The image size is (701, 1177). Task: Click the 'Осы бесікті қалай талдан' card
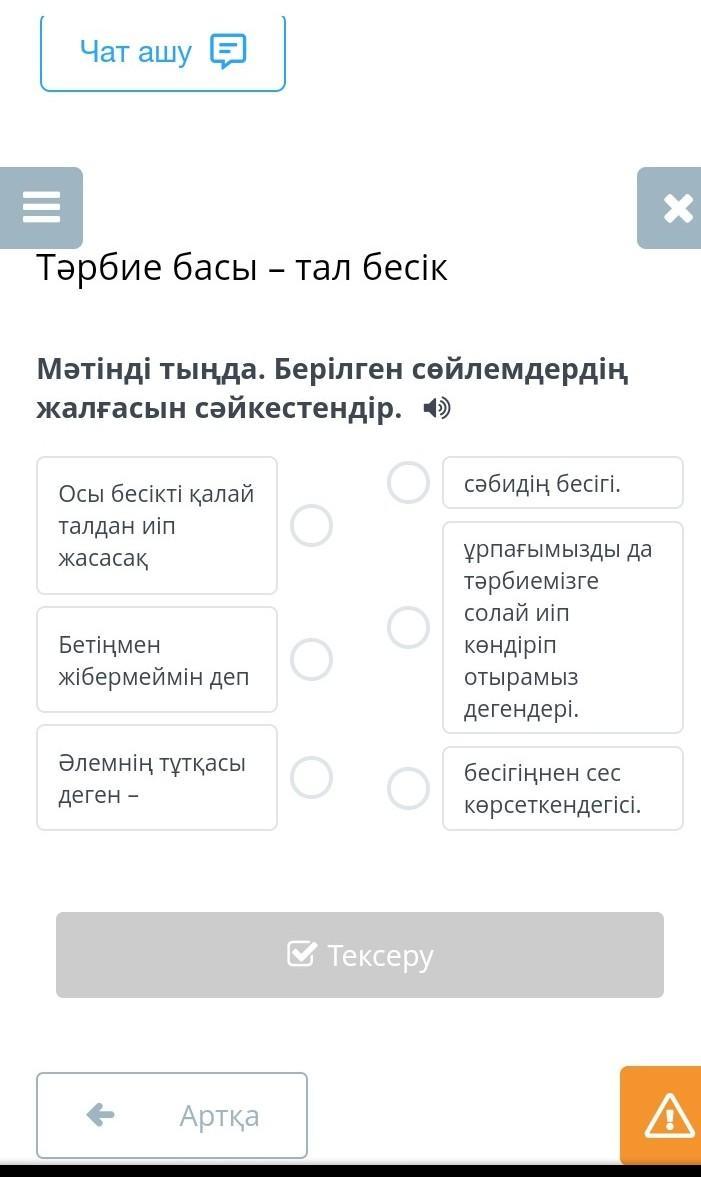[157, 525]
